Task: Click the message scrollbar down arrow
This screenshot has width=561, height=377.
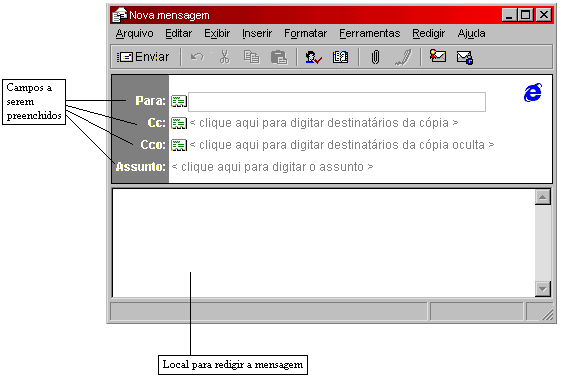Action: [x=543, y=289]
